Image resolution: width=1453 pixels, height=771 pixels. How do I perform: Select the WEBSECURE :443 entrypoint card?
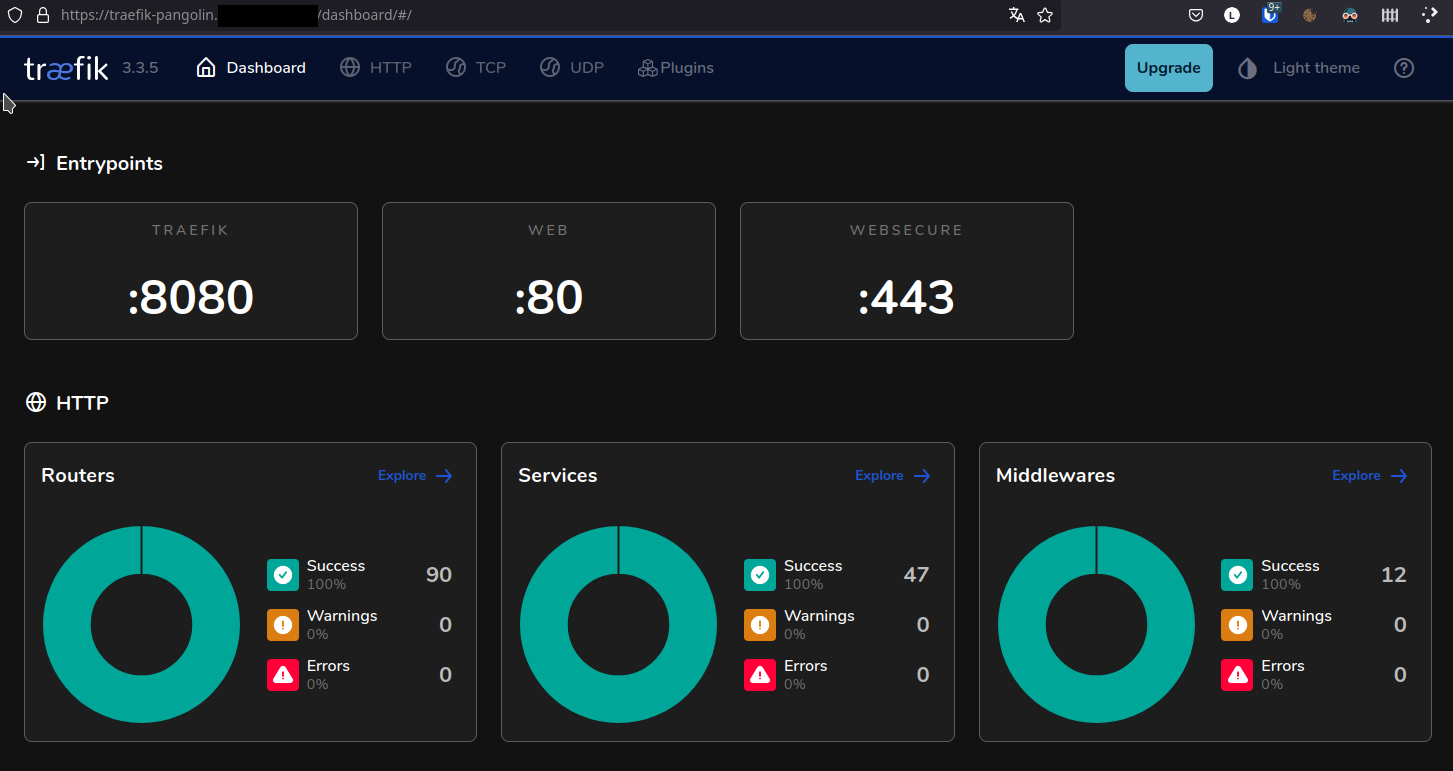point(907,271)
